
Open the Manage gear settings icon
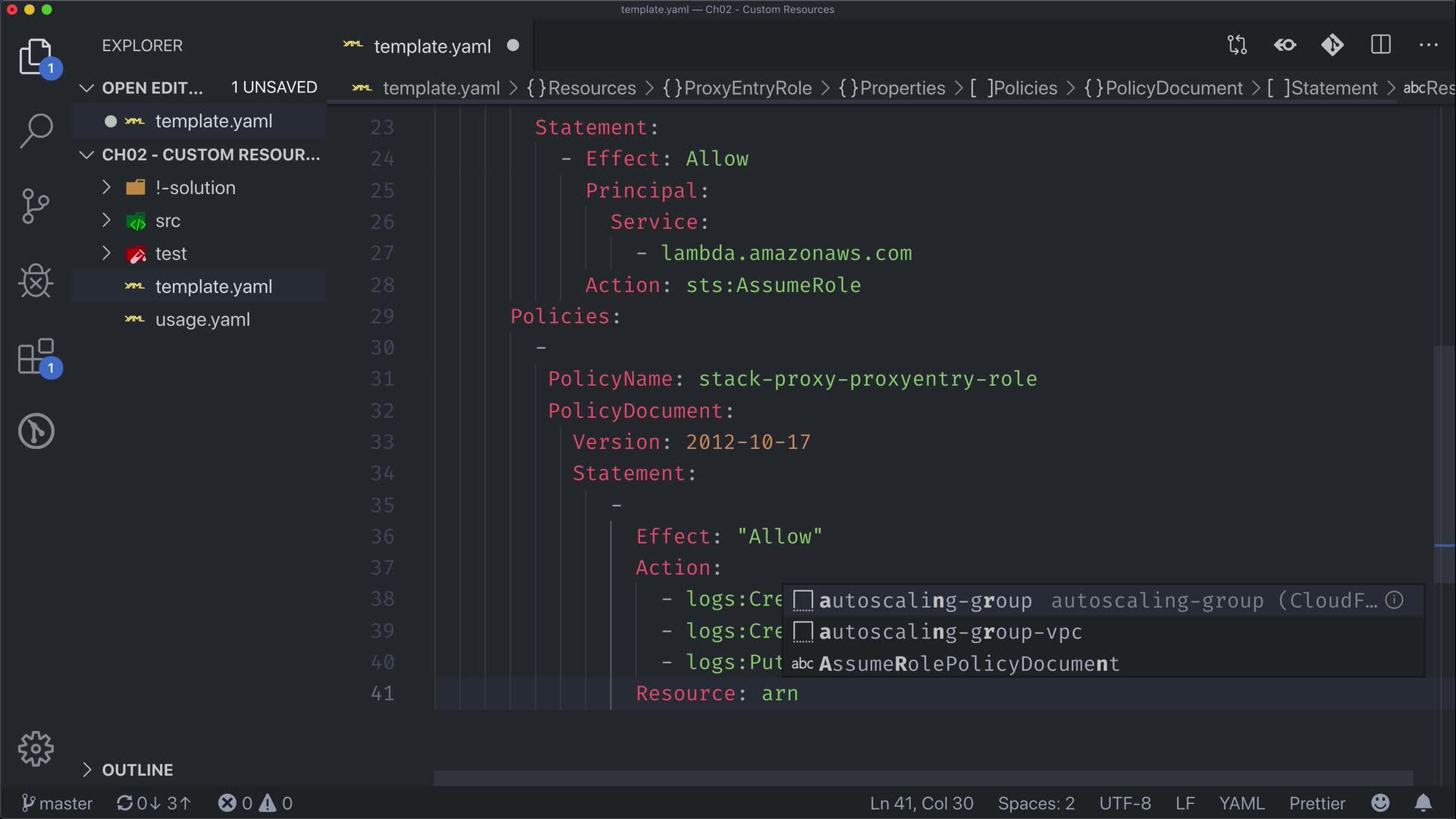click(36, 749)
